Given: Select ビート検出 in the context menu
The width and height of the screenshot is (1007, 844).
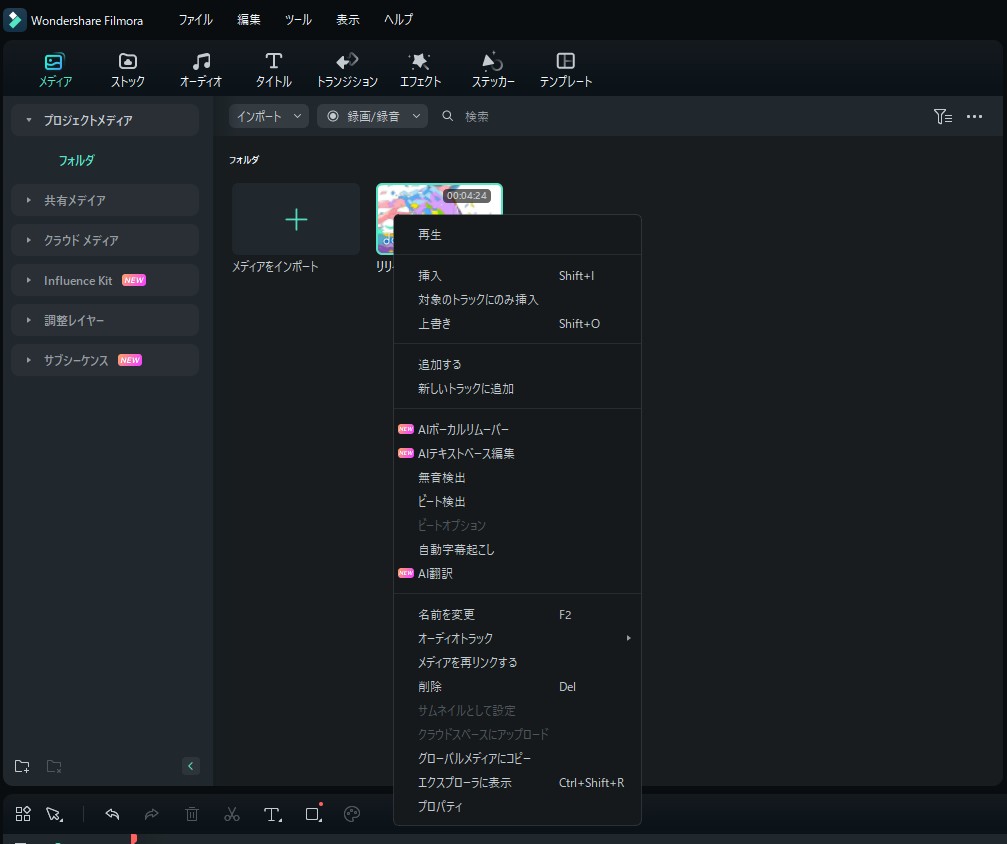Looking at the screenshot, I should point(442,501).
